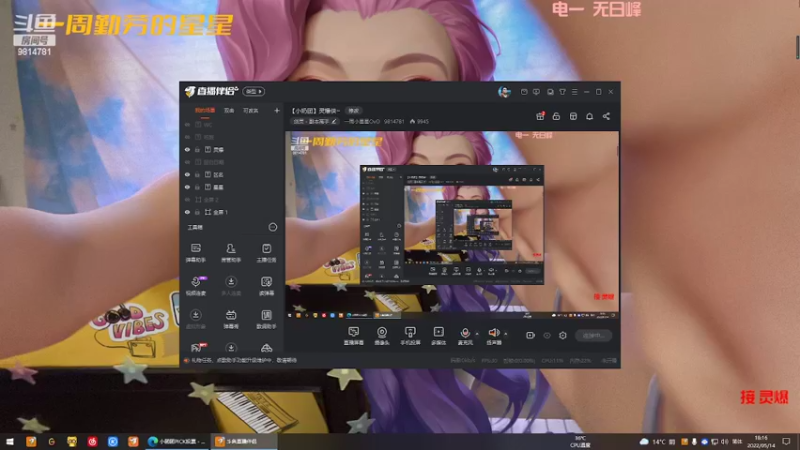Image resolution: width=800 pixels, height=450 pixels.
Task: Open the 房管助手 tool with person icon
Action: (231, 253)
